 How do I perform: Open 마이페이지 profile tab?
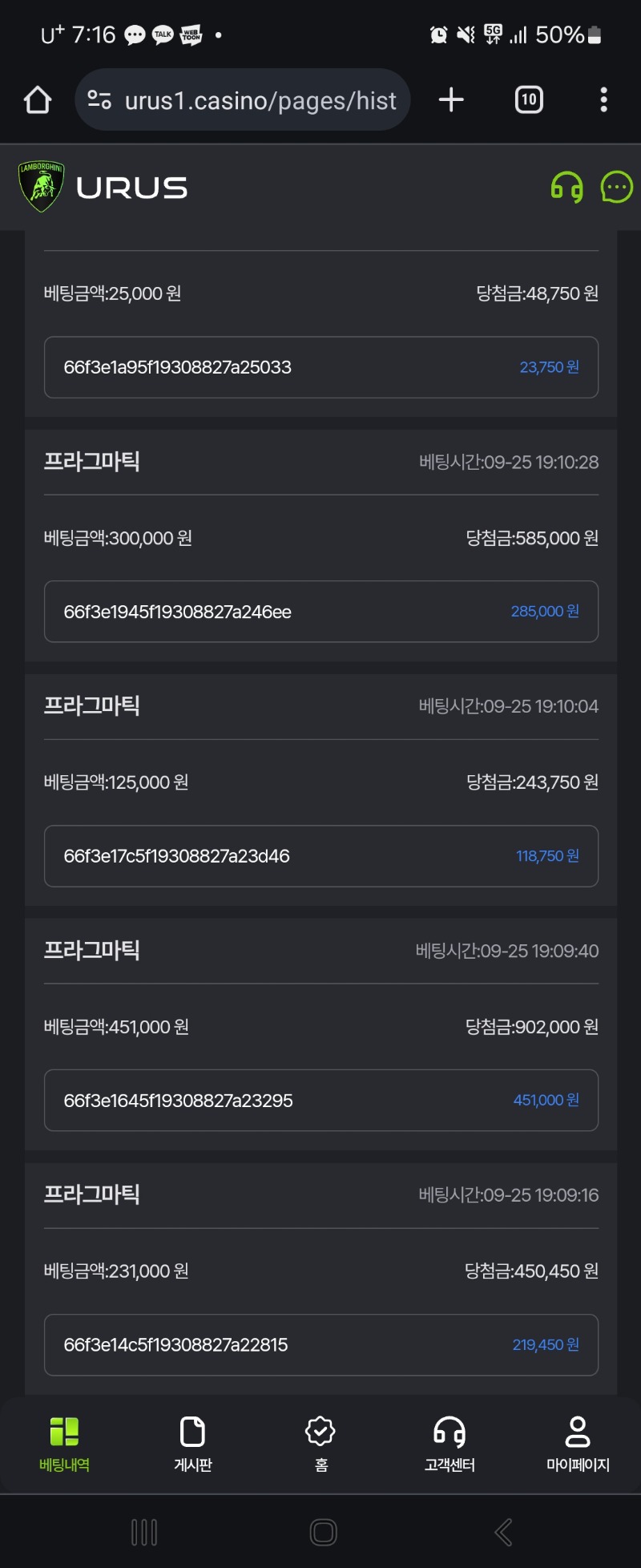(x=578, y=1444)
